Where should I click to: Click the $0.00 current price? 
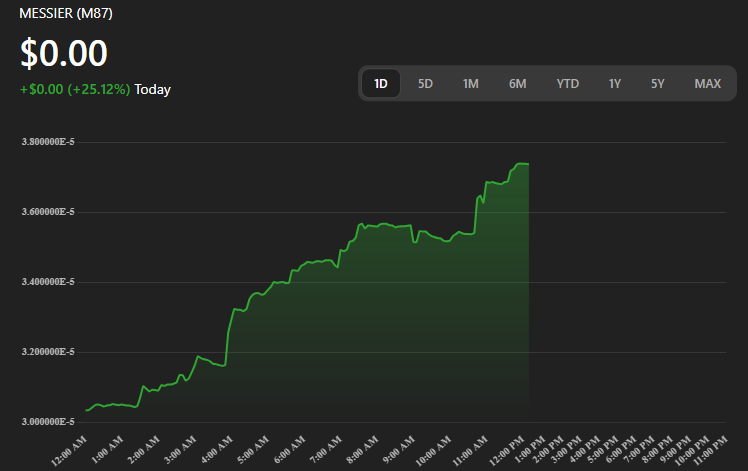click(x=63, y=53)
